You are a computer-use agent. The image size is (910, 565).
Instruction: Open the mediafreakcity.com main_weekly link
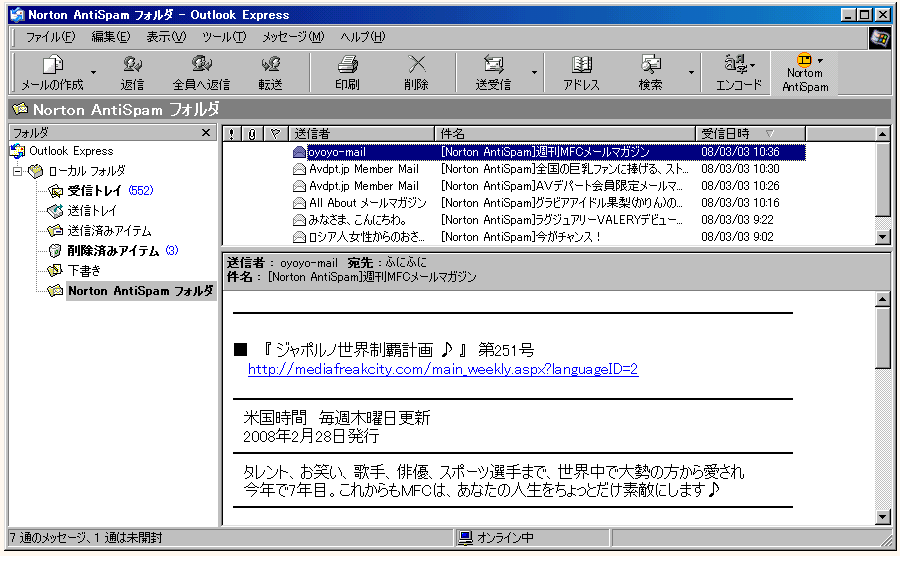point(443,369)
